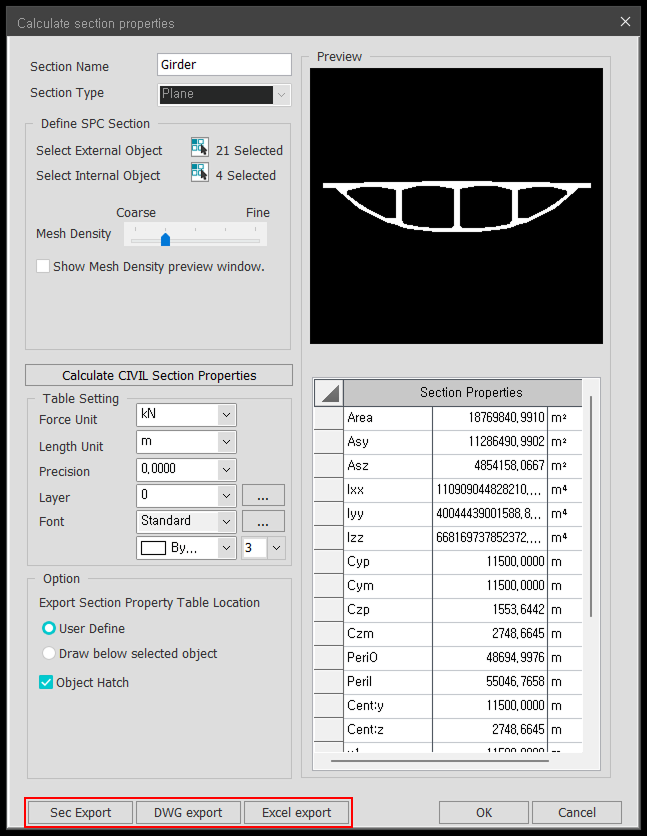Click the white color swatch beside By...
This screenshot has height=836, width=647.
(153, 548)
